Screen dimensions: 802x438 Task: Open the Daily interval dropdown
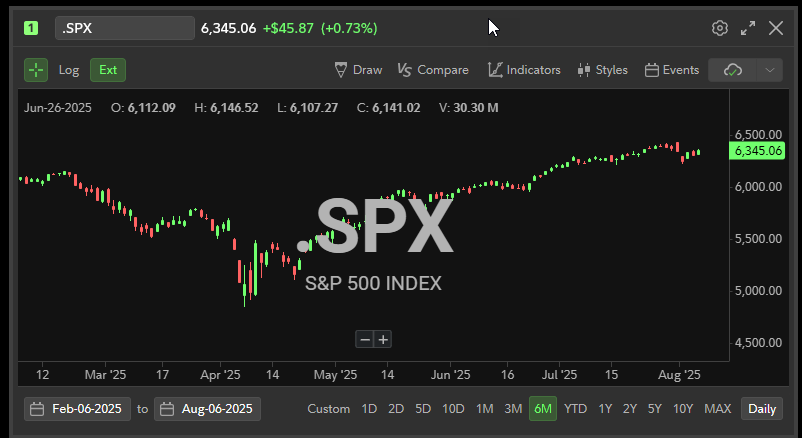click(x=762, y=409)
